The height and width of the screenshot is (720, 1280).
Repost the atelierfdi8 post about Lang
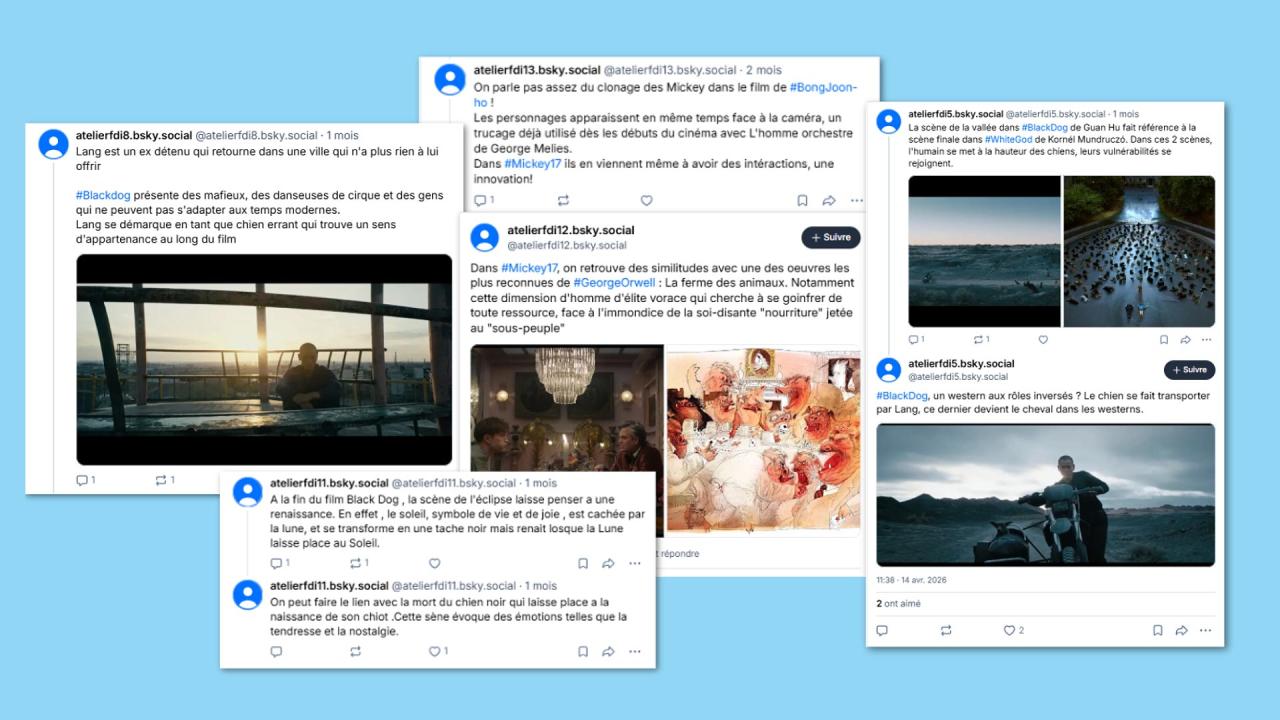(x=162, y=480)
